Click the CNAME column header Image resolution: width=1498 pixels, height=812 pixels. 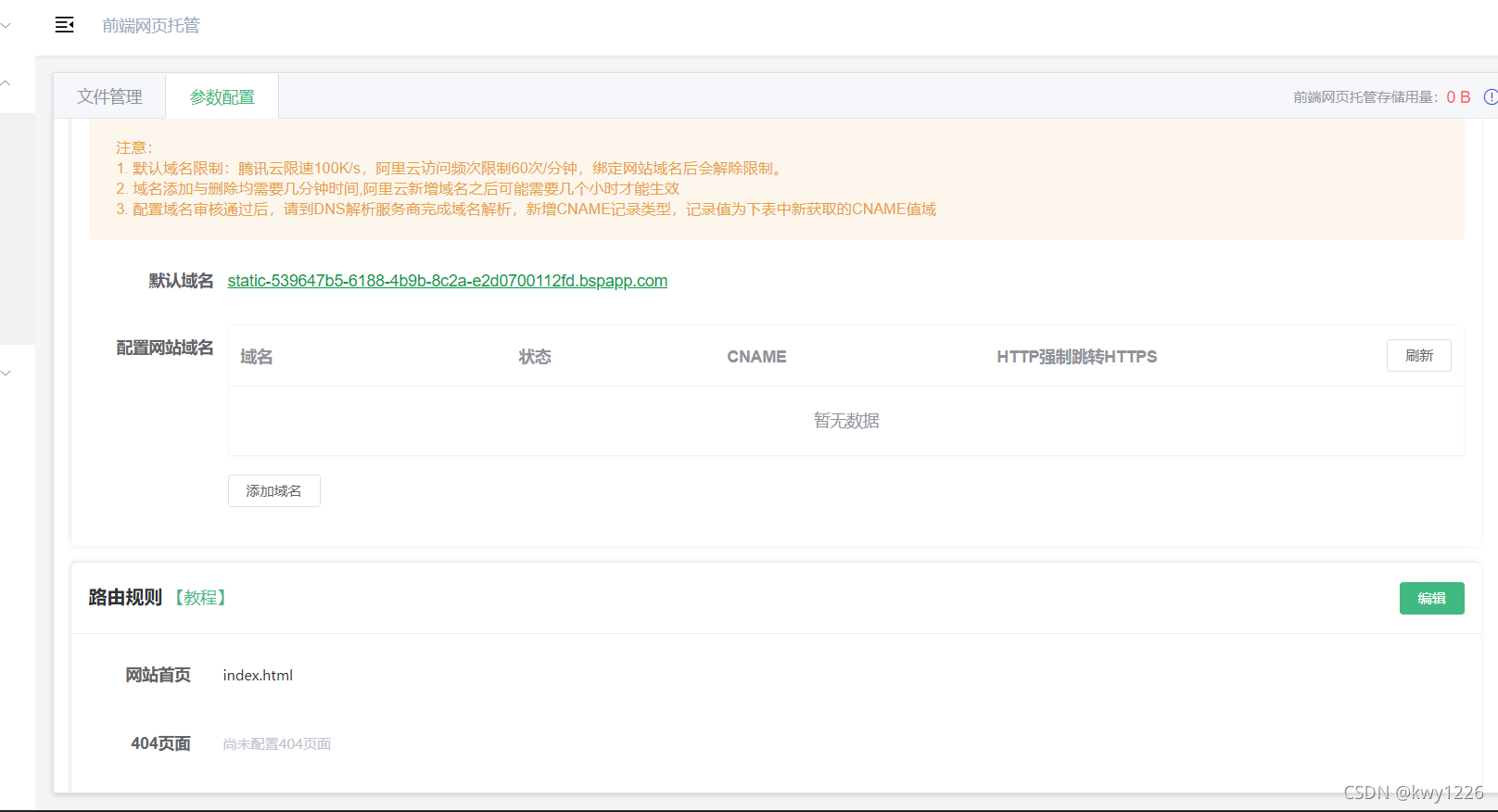coord(756,357)
